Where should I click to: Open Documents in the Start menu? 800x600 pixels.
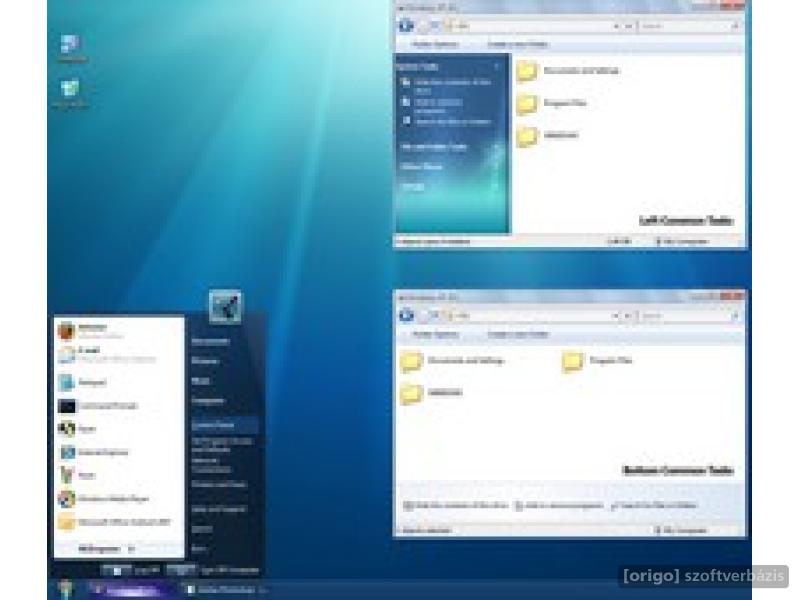tap(210, 341)
